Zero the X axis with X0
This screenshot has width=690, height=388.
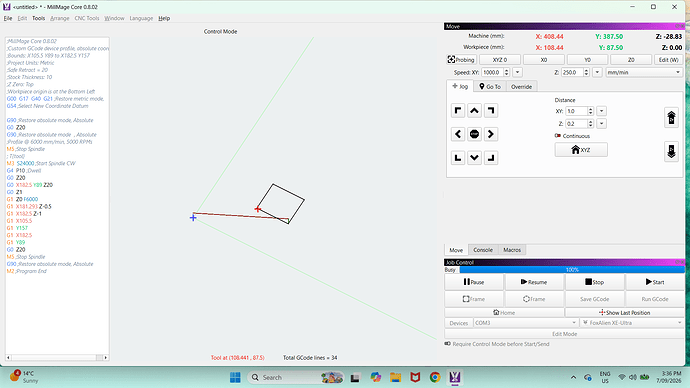click(543, 59)
